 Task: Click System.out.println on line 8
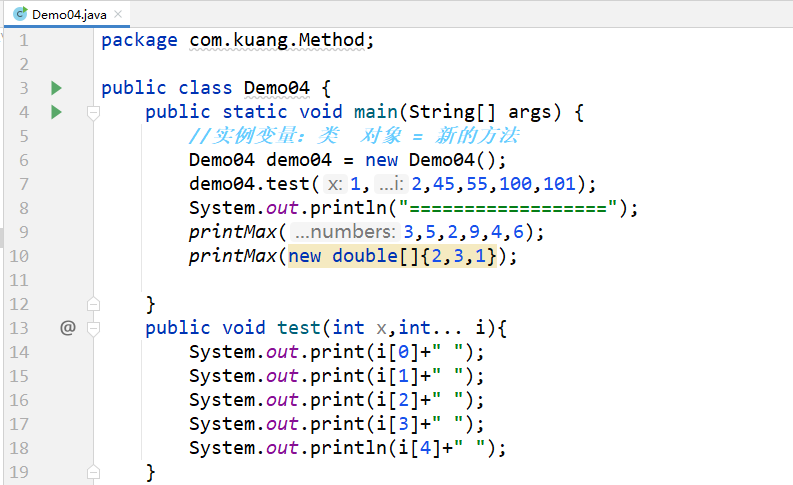coord(288,208)
